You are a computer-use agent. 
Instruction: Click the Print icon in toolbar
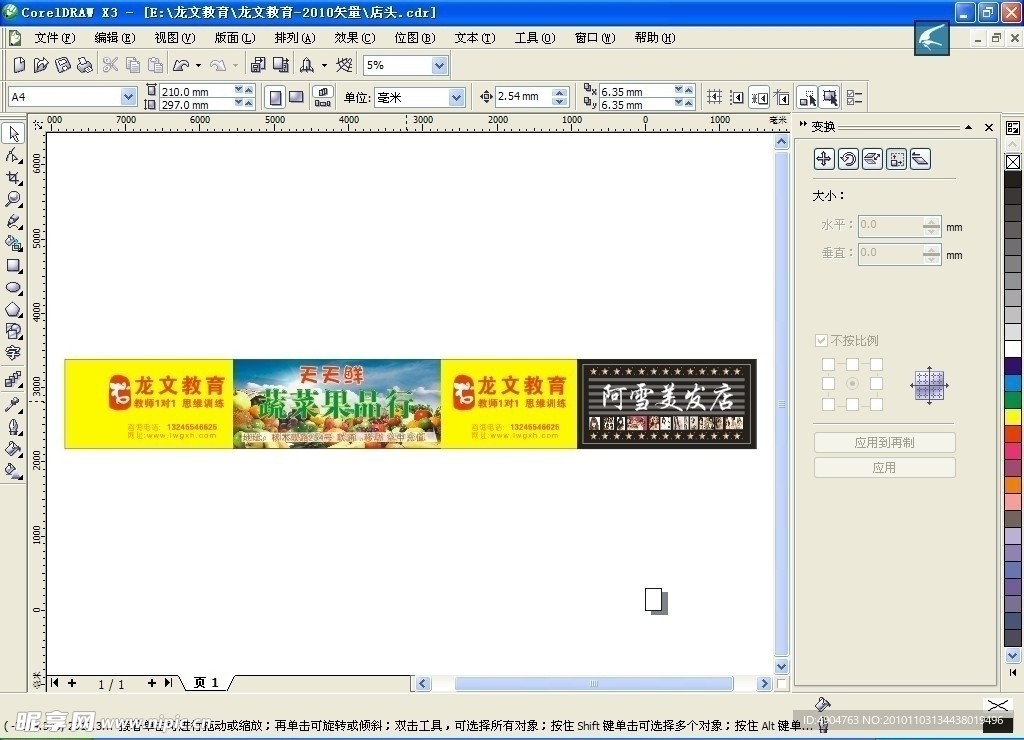(x=85, y=65)
